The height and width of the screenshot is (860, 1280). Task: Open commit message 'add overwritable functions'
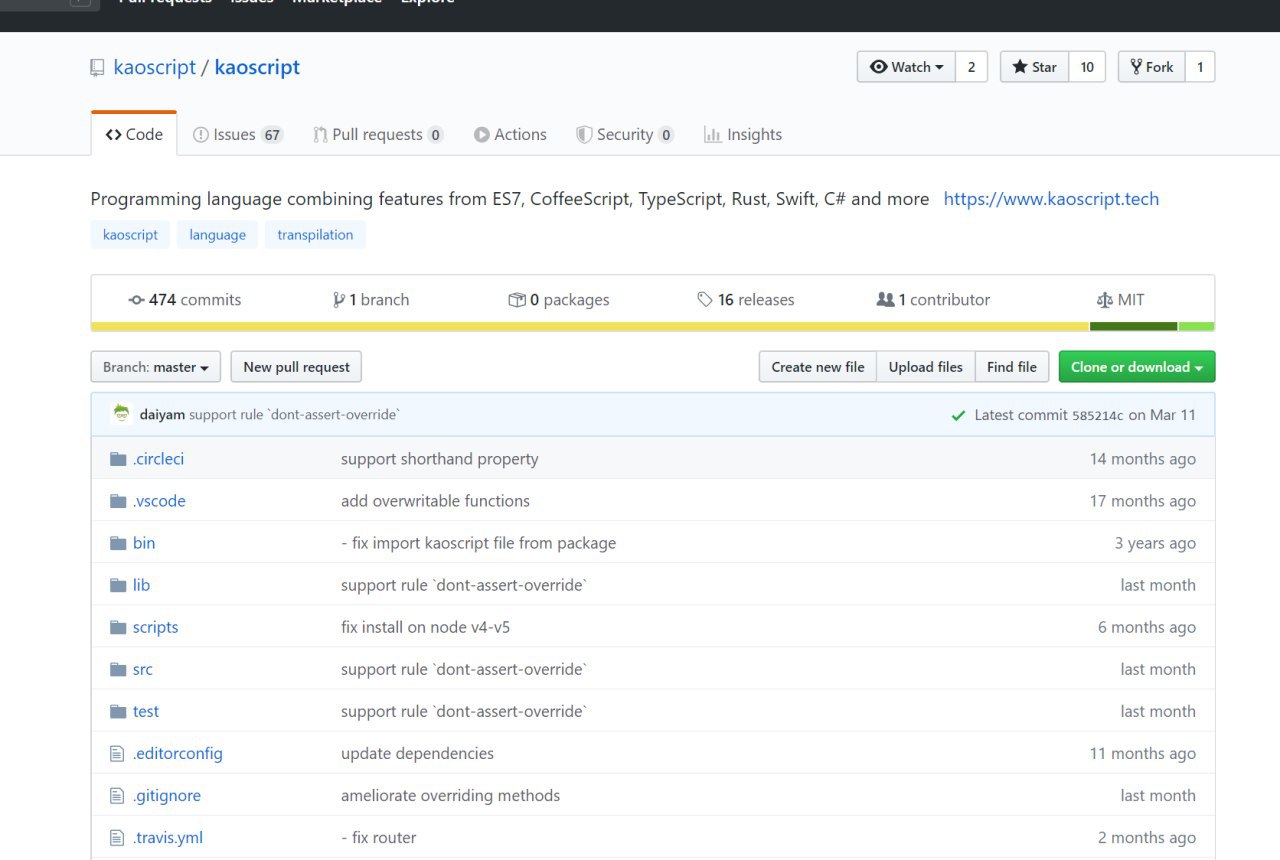click(x=435, y=501)
